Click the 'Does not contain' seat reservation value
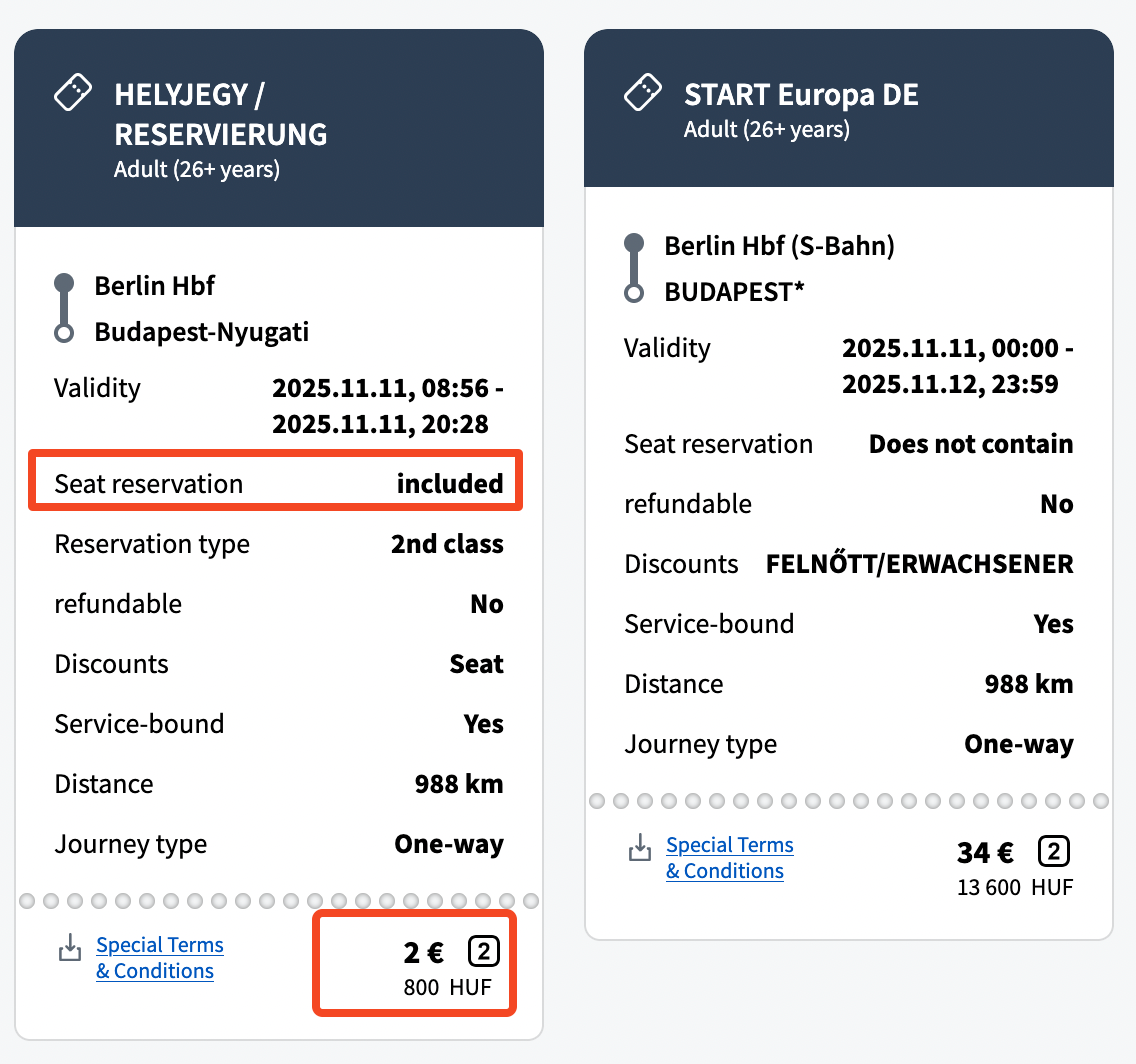1136x1064 pixels. click(x=970, y=444)
